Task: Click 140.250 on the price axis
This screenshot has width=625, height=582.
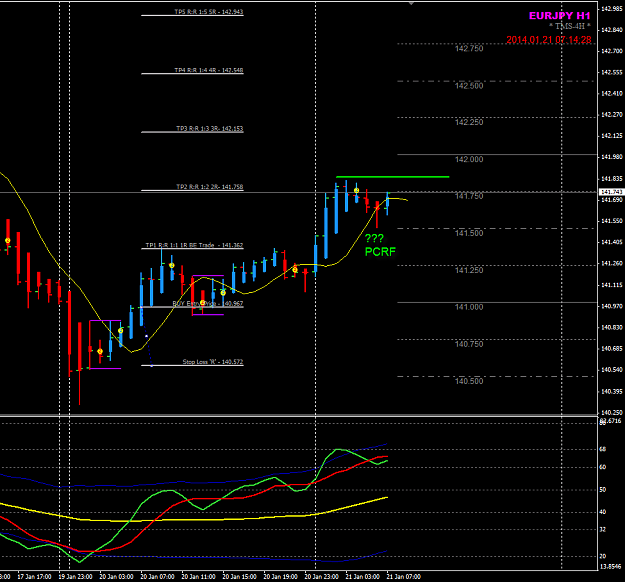Action: click(x=612, y=413)
